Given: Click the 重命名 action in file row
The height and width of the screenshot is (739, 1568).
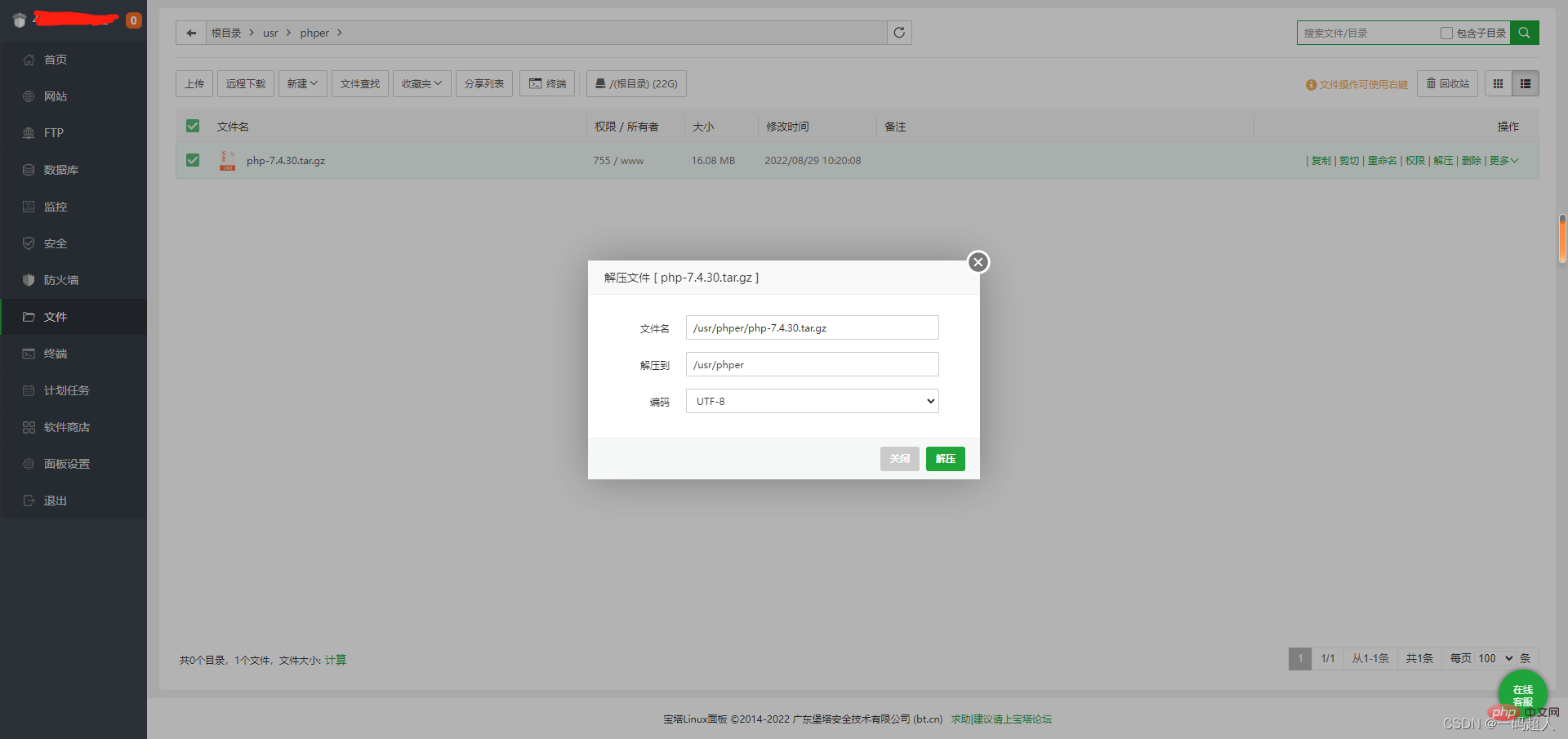Looking at the screenshot, I should tap(1382, 161).
